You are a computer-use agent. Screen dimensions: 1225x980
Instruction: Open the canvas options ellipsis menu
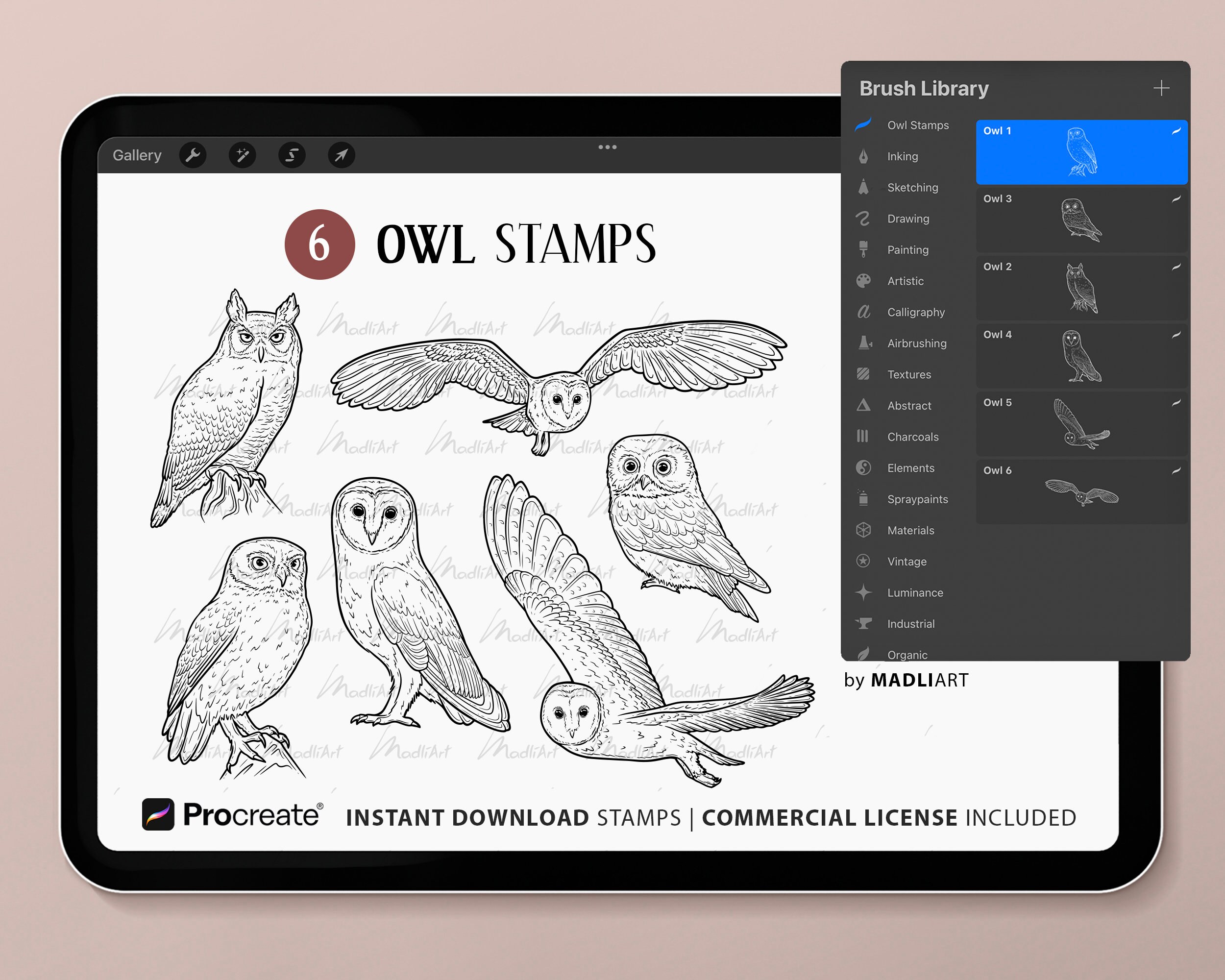coord(608,147)
